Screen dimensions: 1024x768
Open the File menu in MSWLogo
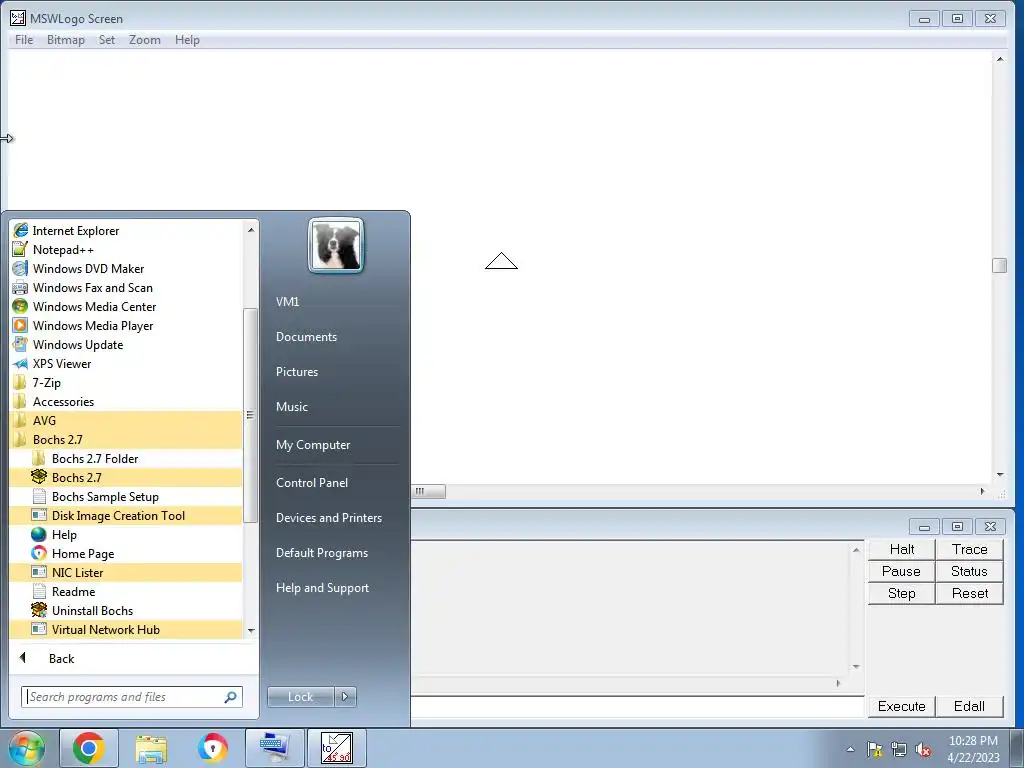[x=24, y=40]
